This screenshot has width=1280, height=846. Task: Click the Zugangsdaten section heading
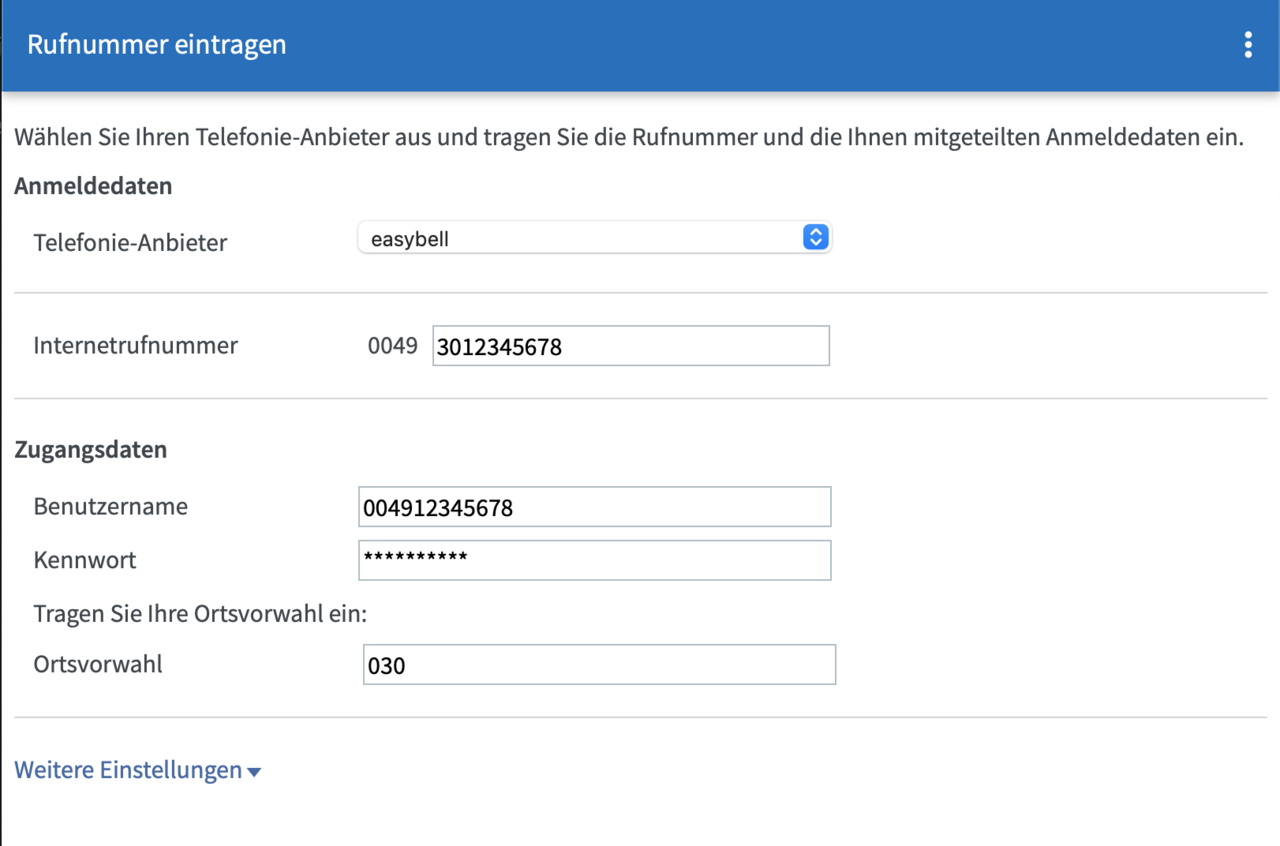[91, 449]
